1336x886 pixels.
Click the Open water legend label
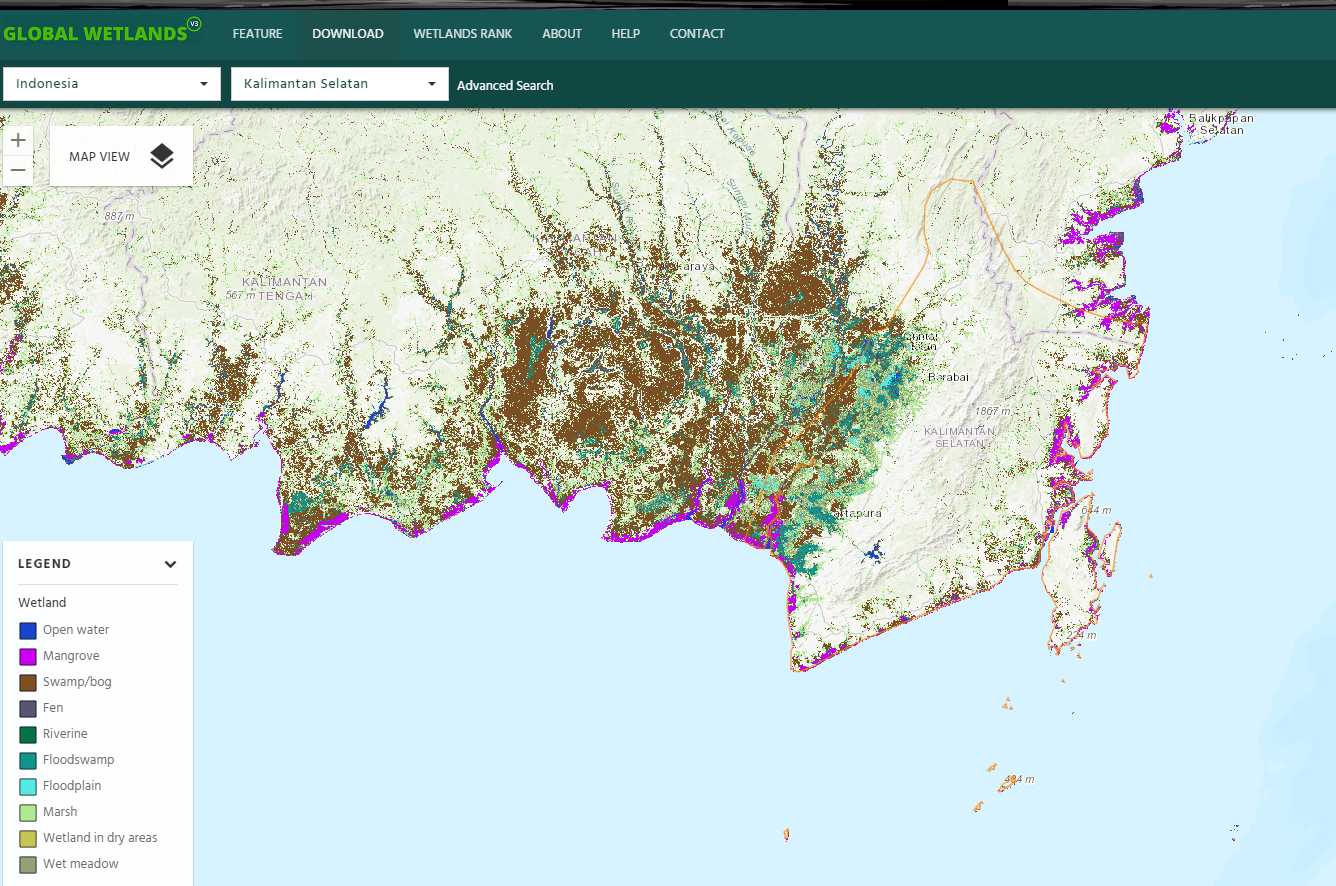76,630
